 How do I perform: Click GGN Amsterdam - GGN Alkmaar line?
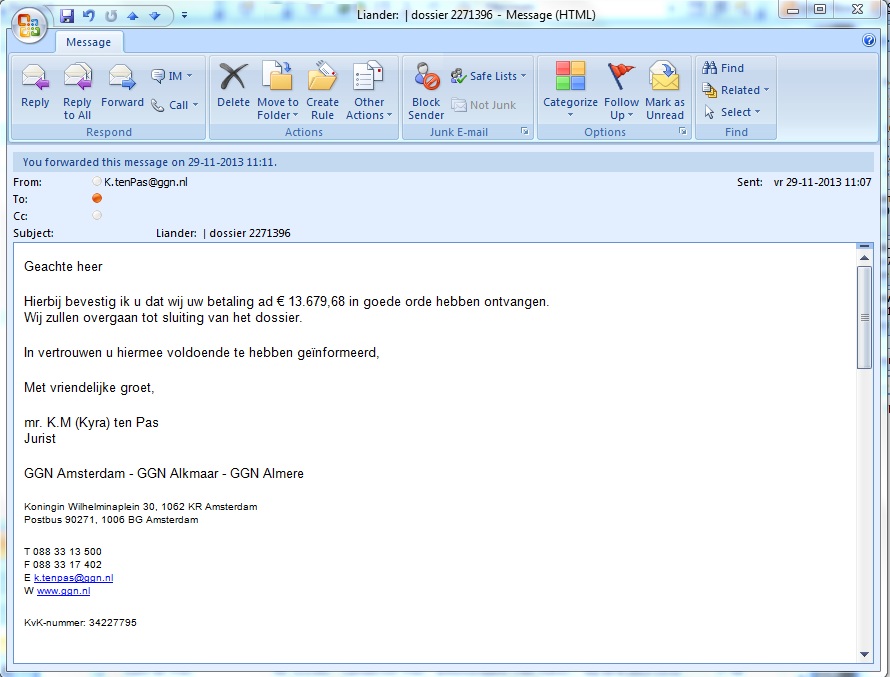point(163,474)
